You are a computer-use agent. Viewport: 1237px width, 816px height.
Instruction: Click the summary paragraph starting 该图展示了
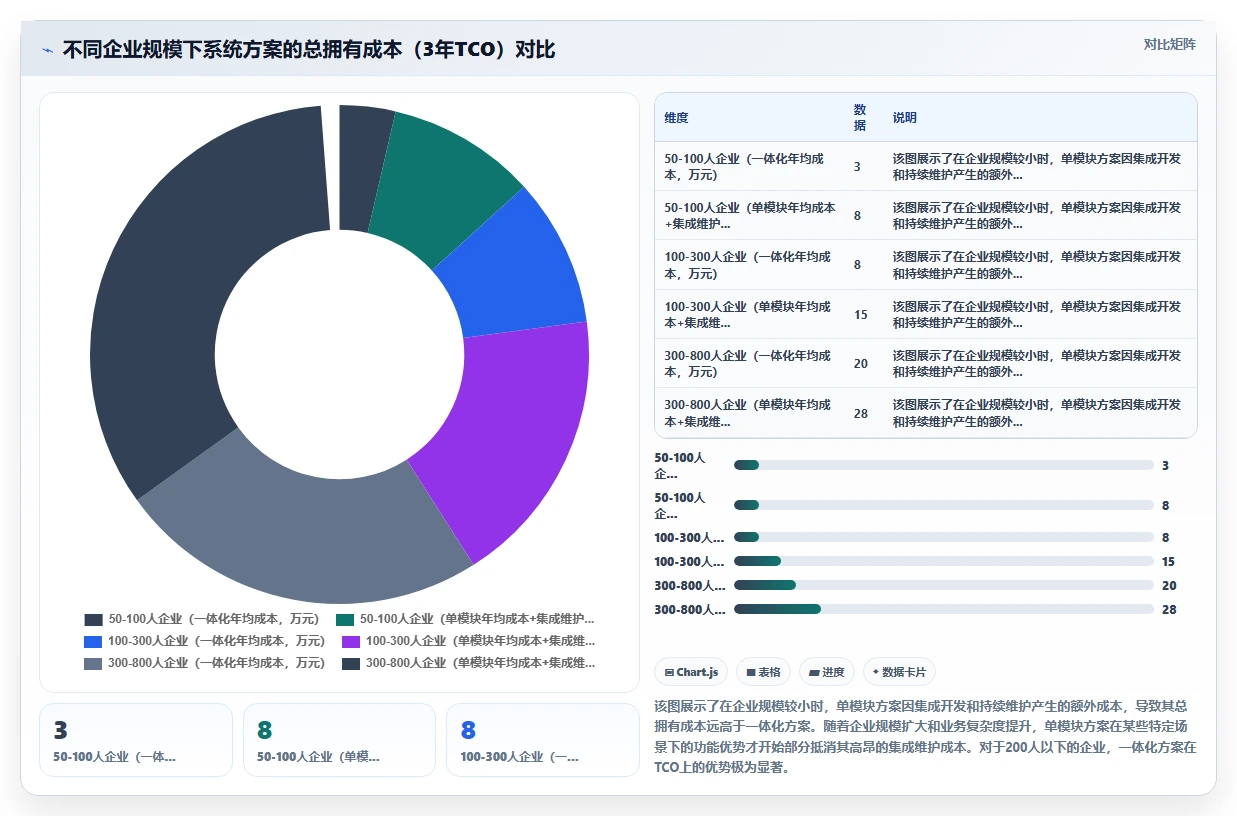925,737
